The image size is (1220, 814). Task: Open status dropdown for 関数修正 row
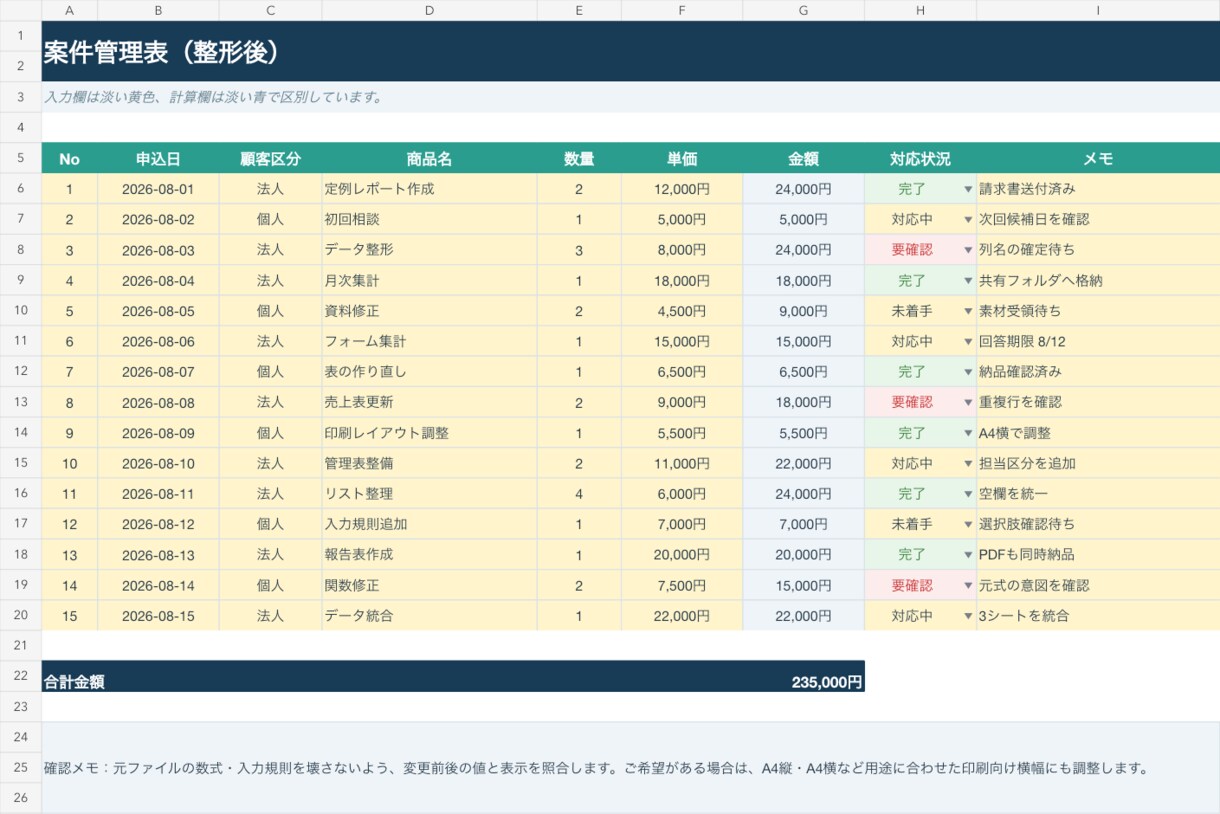click(967, 586)
